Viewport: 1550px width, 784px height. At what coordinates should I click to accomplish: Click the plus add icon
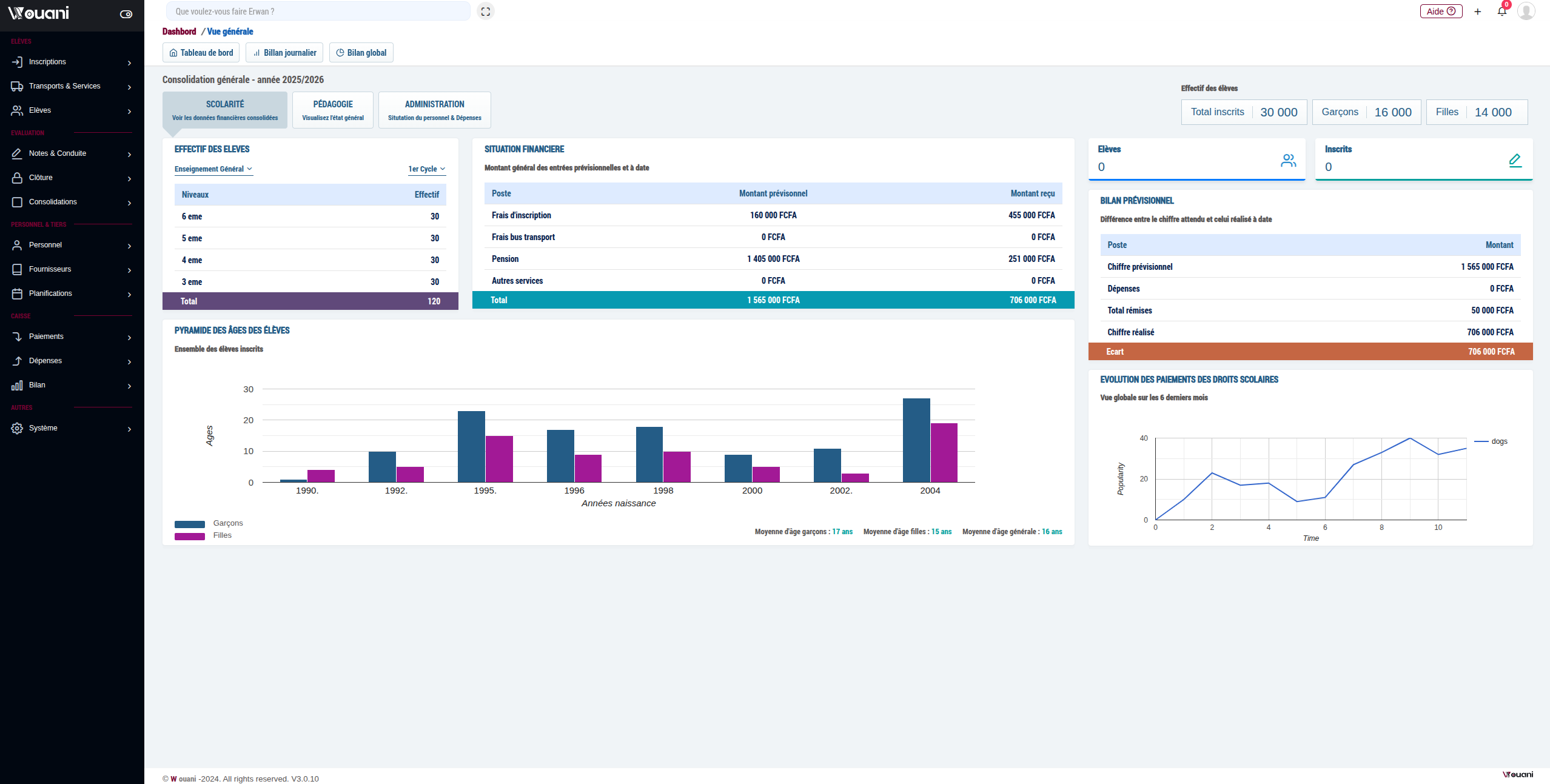[1478, 12]
